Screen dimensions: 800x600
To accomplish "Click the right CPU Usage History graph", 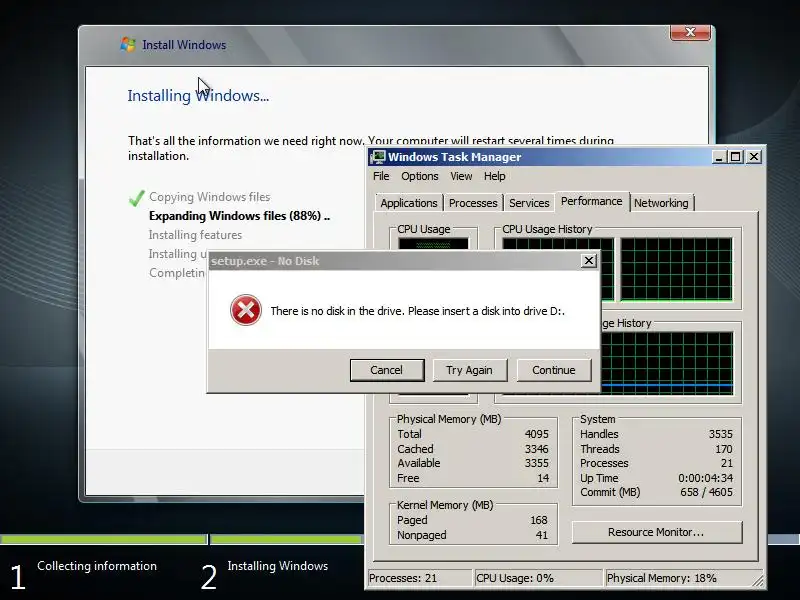I will [677, 269].
